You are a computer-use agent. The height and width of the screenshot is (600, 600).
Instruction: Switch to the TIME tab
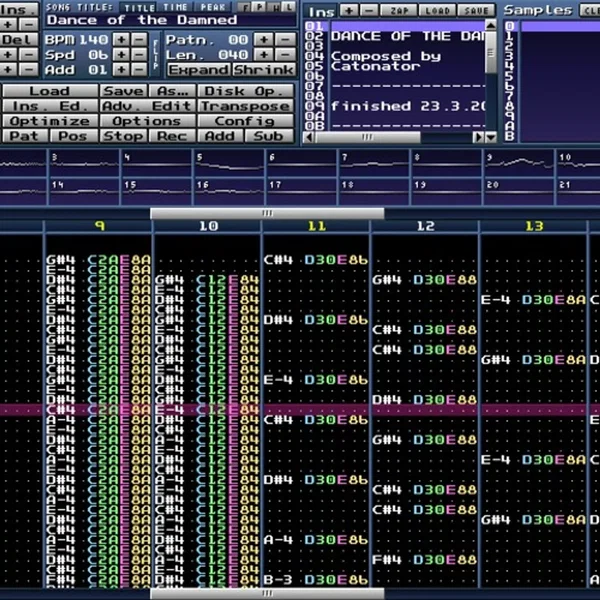[174, 7]
